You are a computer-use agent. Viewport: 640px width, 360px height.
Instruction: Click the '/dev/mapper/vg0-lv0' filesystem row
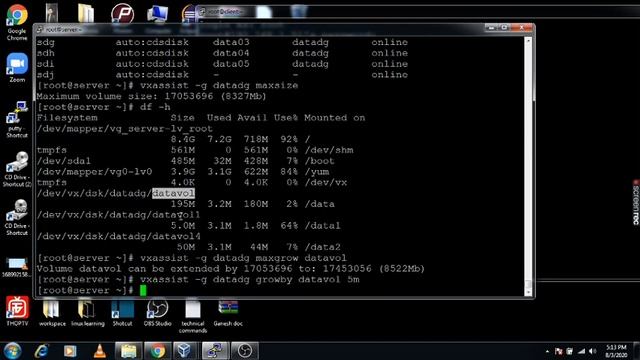pos(183,171)
